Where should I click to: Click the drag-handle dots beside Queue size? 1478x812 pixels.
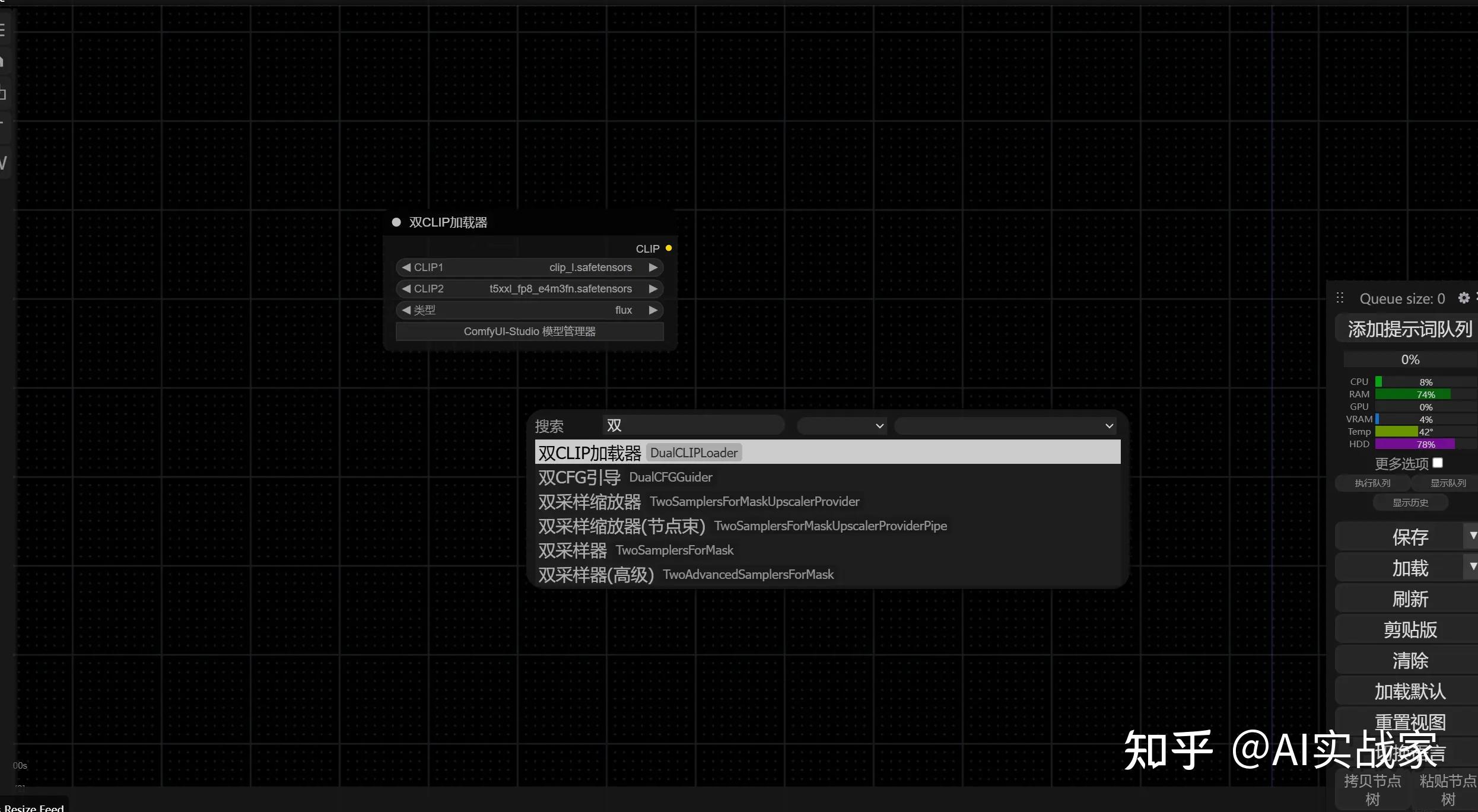pos(1340,298)
